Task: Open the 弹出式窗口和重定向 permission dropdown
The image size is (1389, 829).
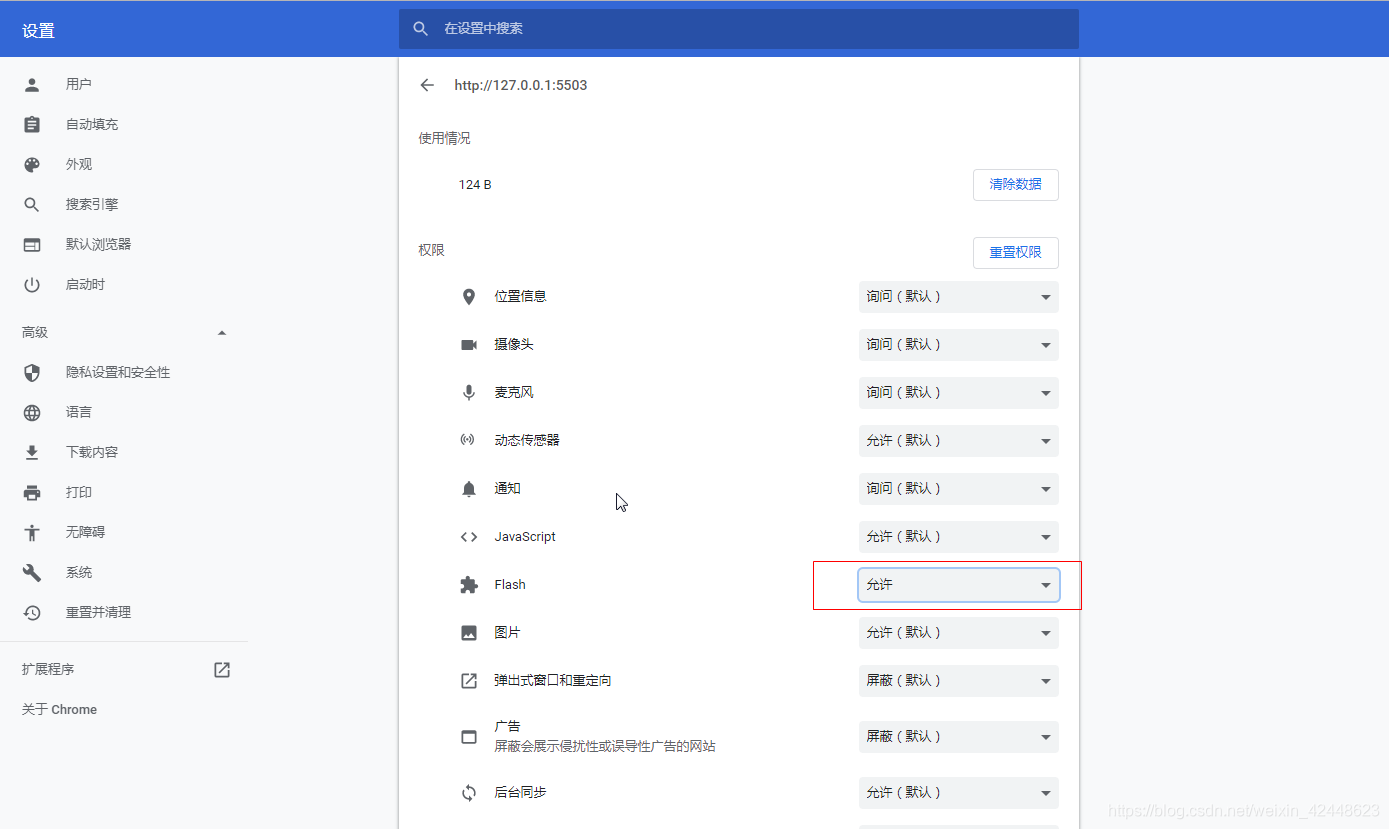Action: 957,680
